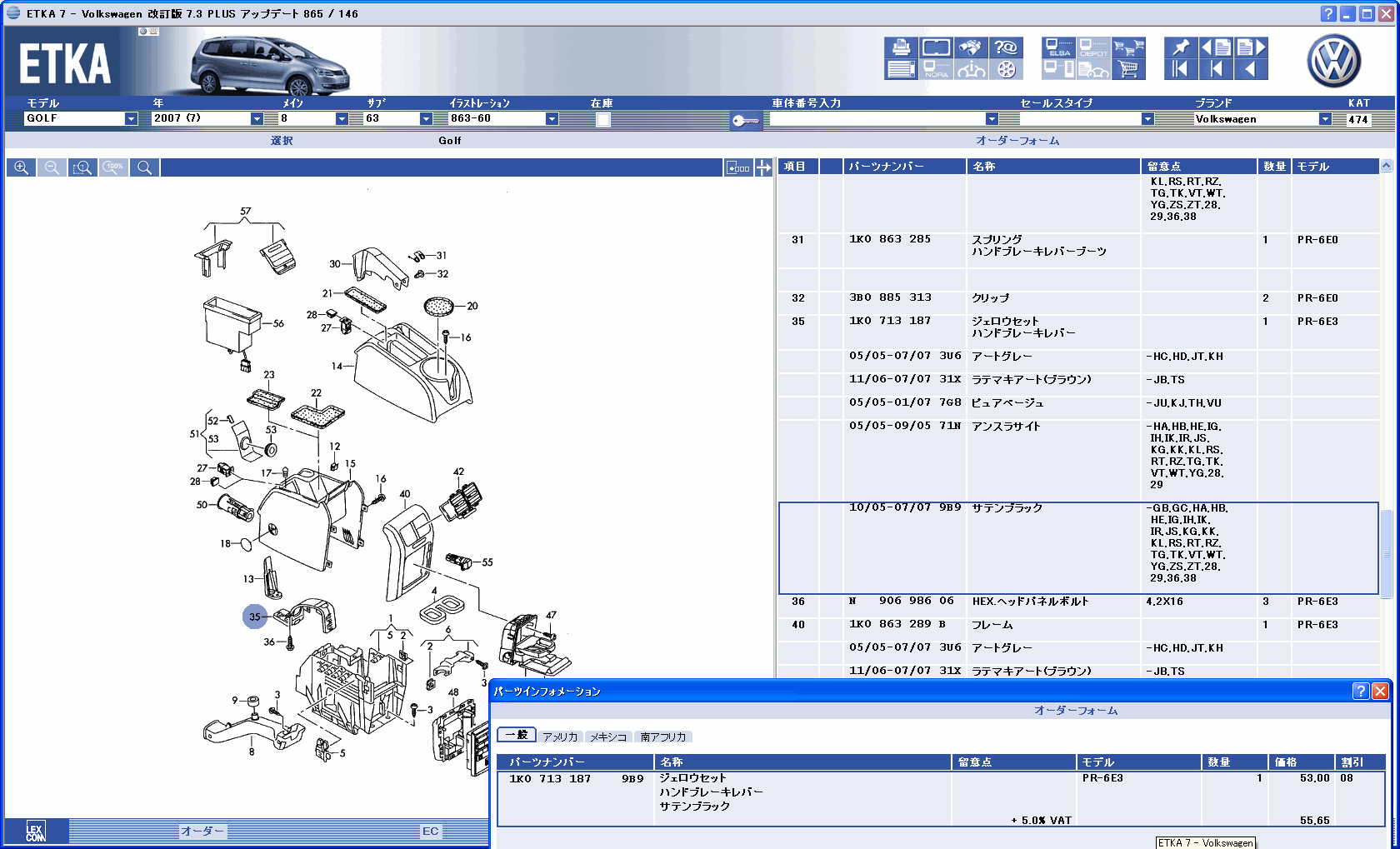1400x849 pixels.
Task: Click the pushpin bookmark icon
Action: (x=1180, y=47)
